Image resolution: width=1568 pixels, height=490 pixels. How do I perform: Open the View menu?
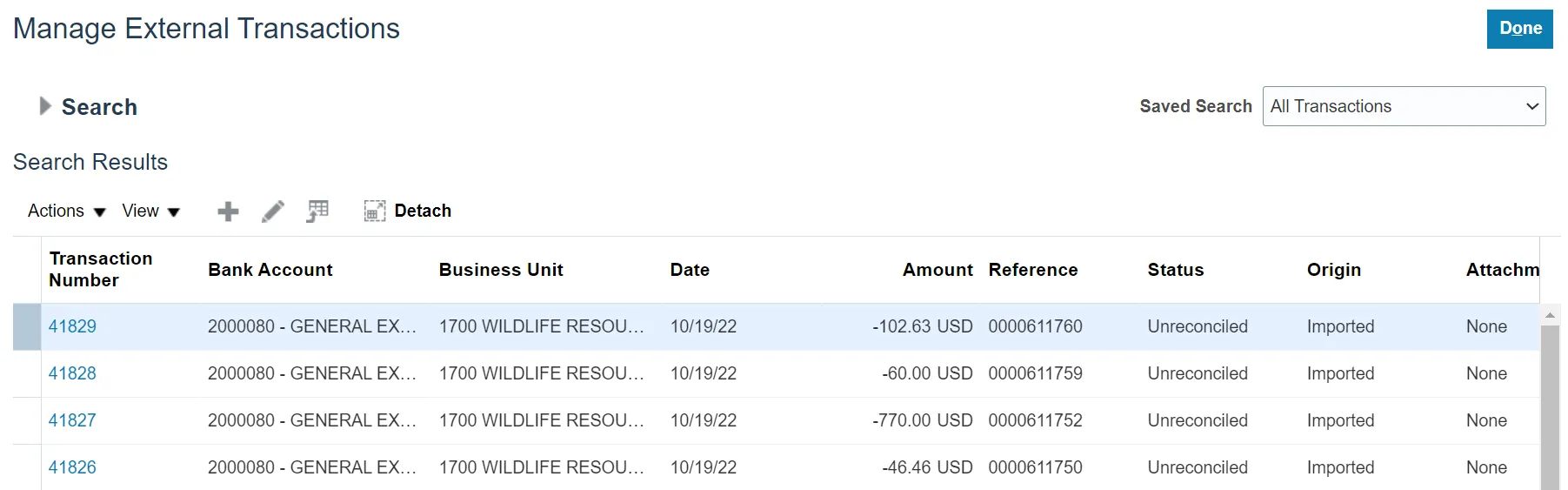click(150, 211)
